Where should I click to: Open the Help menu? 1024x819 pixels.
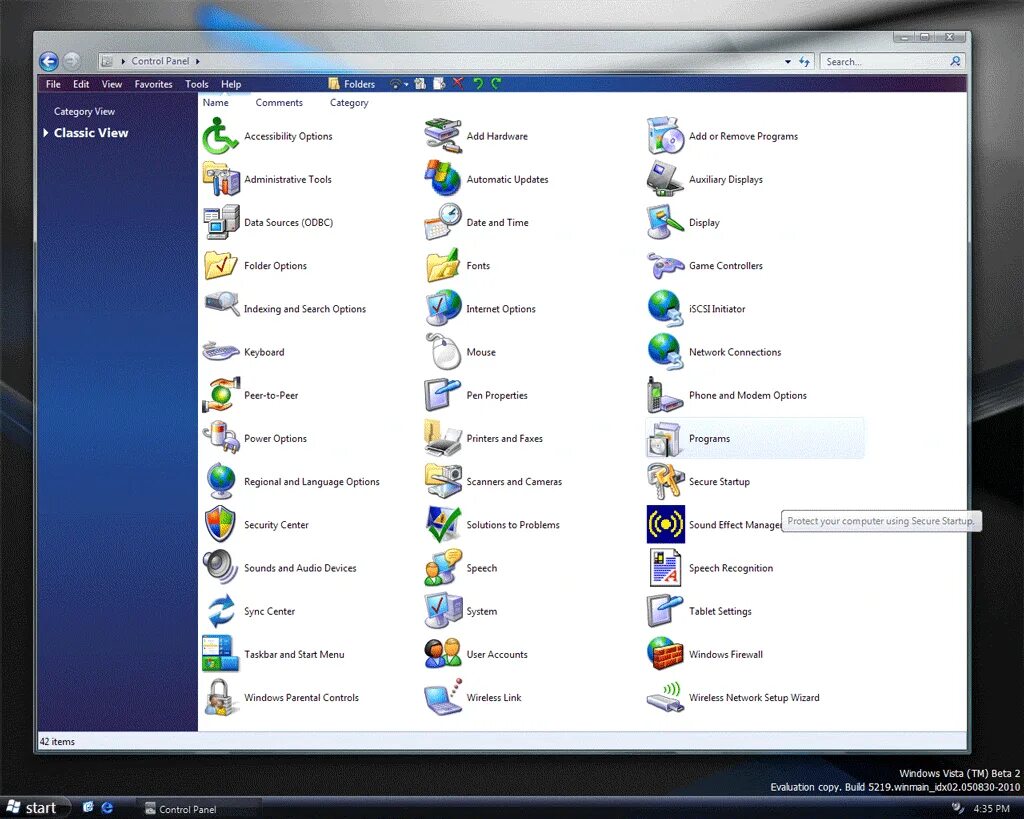231,84
